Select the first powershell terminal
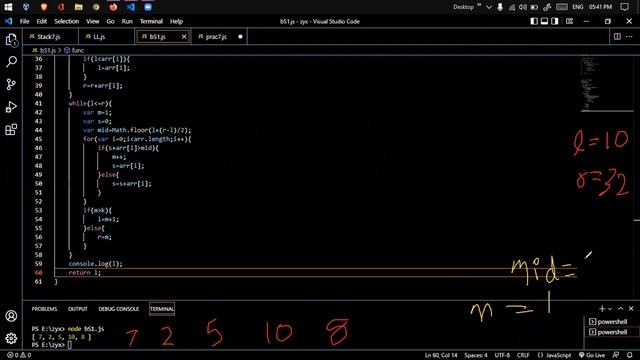 coord(608,322)
